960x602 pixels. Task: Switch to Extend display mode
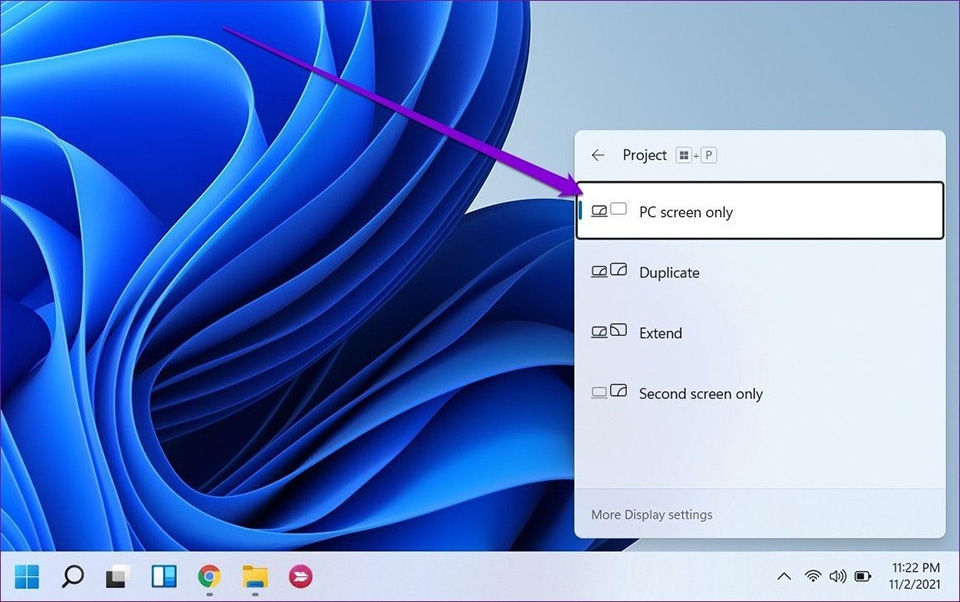click(x=759, y=333)
